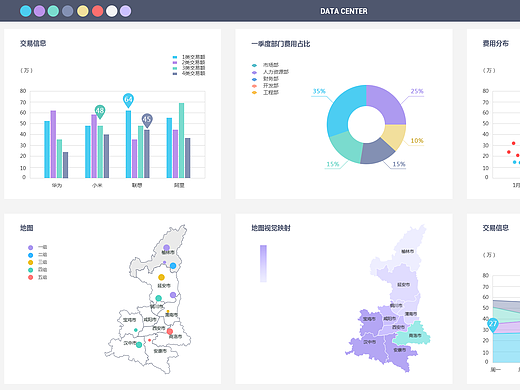Pick the teal theme color circle
This screenshot has width=520, height=390.
53,11
